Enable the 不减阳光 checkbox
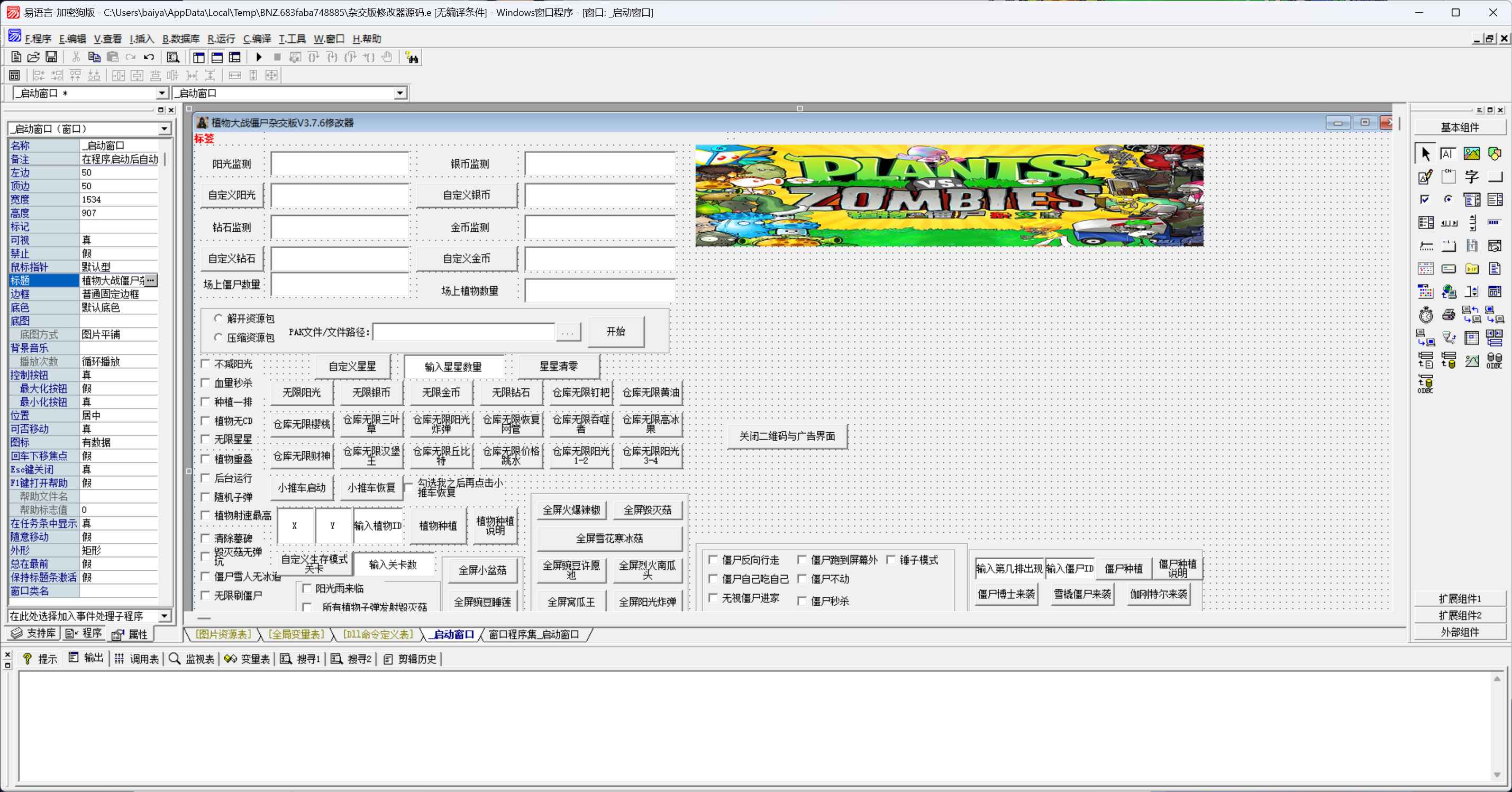Image resolution: width=1512 pixels, height=792 pixels. (x=205, y=364)
